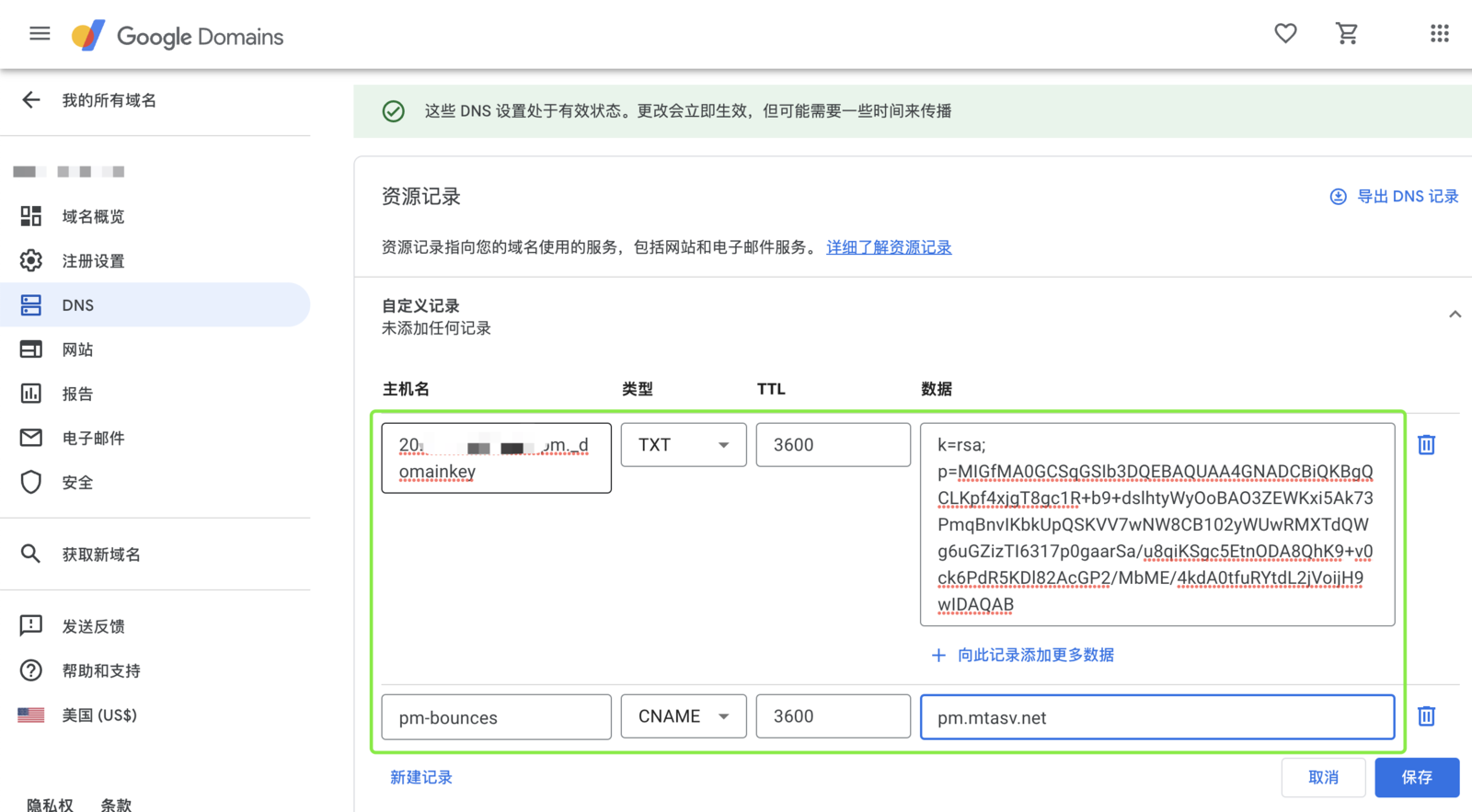Viewport: 1472px width, 812px height.
Task: Collapse the custom records section
Action: pos(1455,315)
